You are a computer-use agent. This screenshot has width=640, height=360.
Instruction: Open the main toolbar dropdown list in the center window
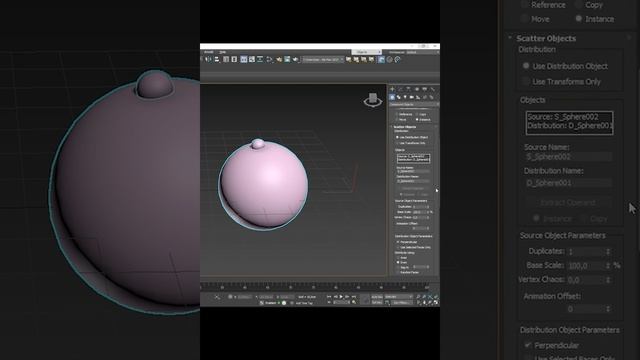pos(322,60)
